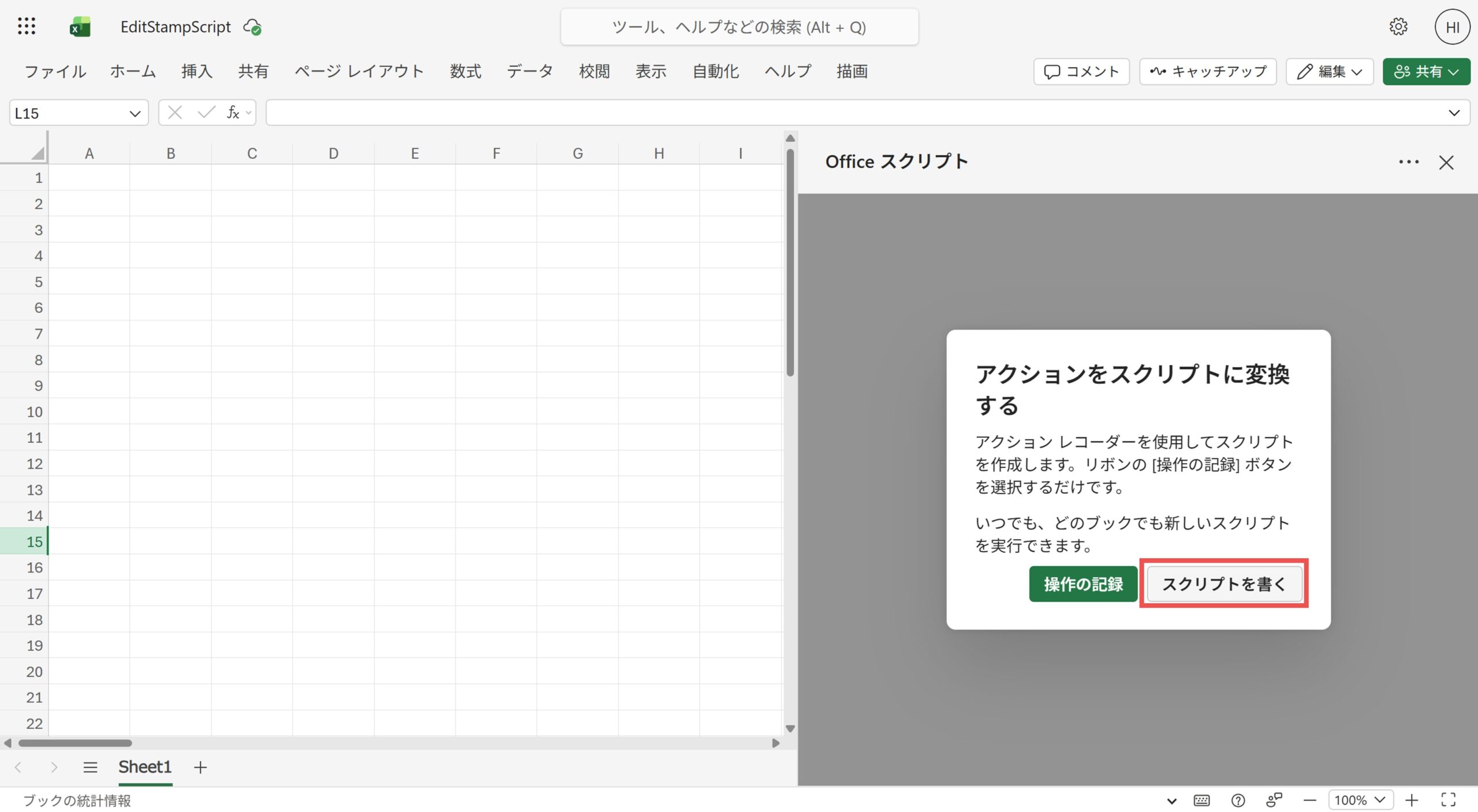Click the 操作の記録 button
The width and height of the screenshot is (1478, 812).
(1083, 584)
